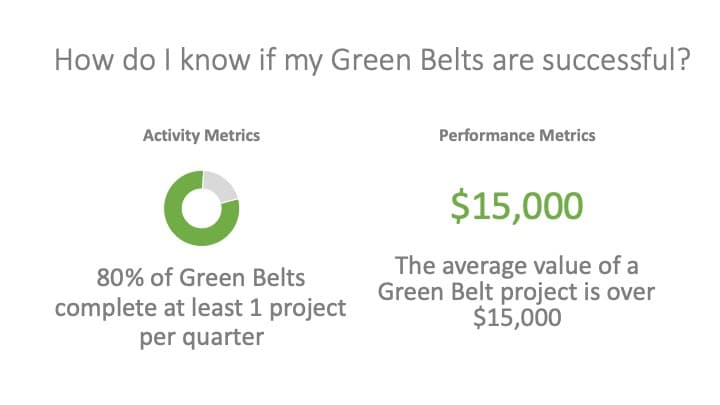720x405 pixels.
Task: Click the Activity Metrics heading
Action: coord(202,135)
